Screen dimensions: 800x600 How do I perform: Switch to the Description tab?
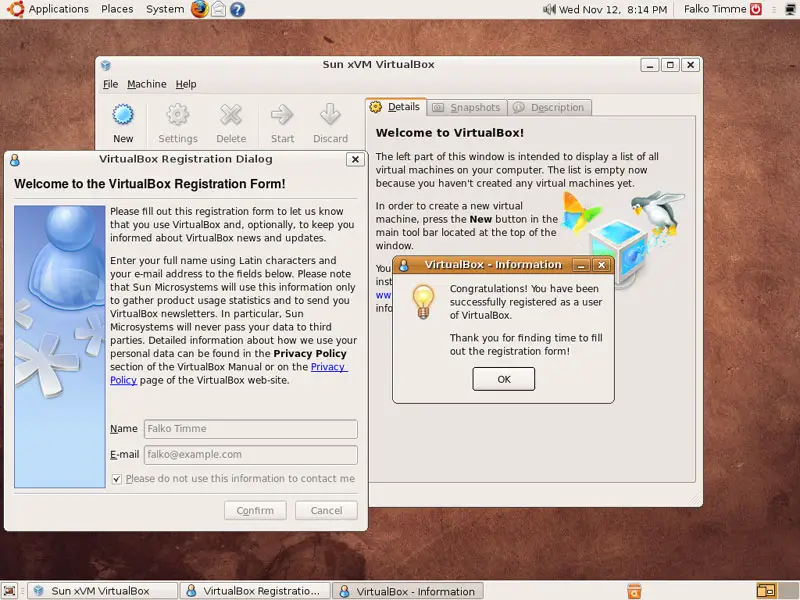click(549, 108)
